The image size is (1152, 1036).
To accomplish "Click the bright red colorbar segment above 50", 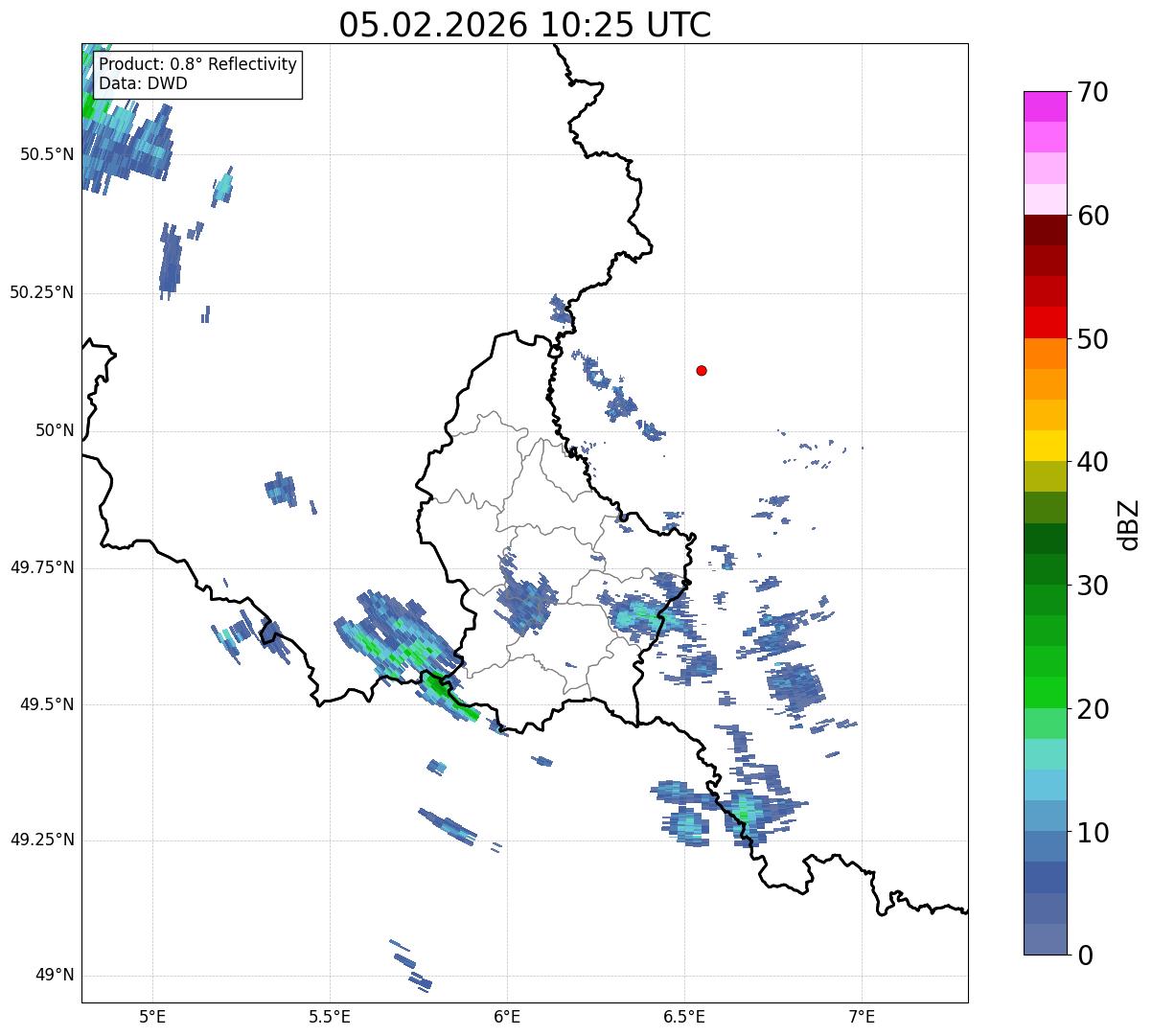I will pos(1046,323).
